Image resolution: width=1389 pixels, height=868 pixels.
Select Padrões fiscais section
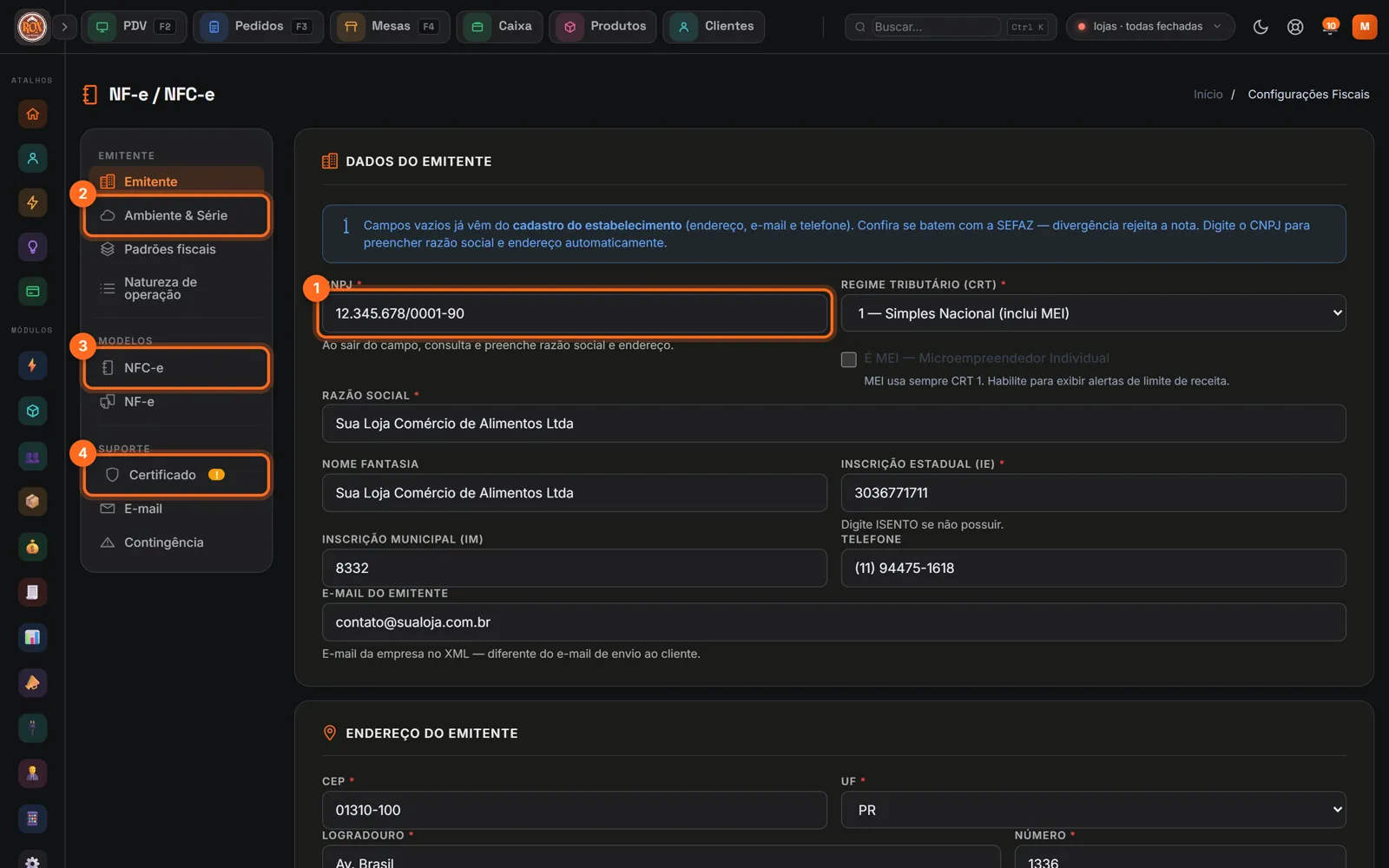point(176,249)
